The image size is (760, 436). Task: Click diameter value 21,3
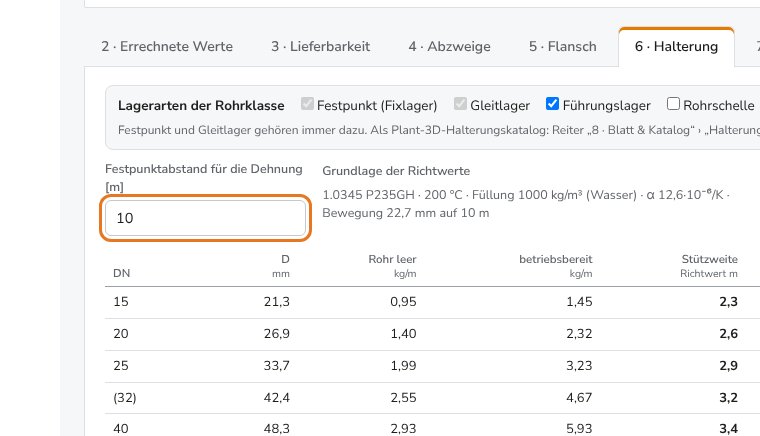click(x=277, y=302)
